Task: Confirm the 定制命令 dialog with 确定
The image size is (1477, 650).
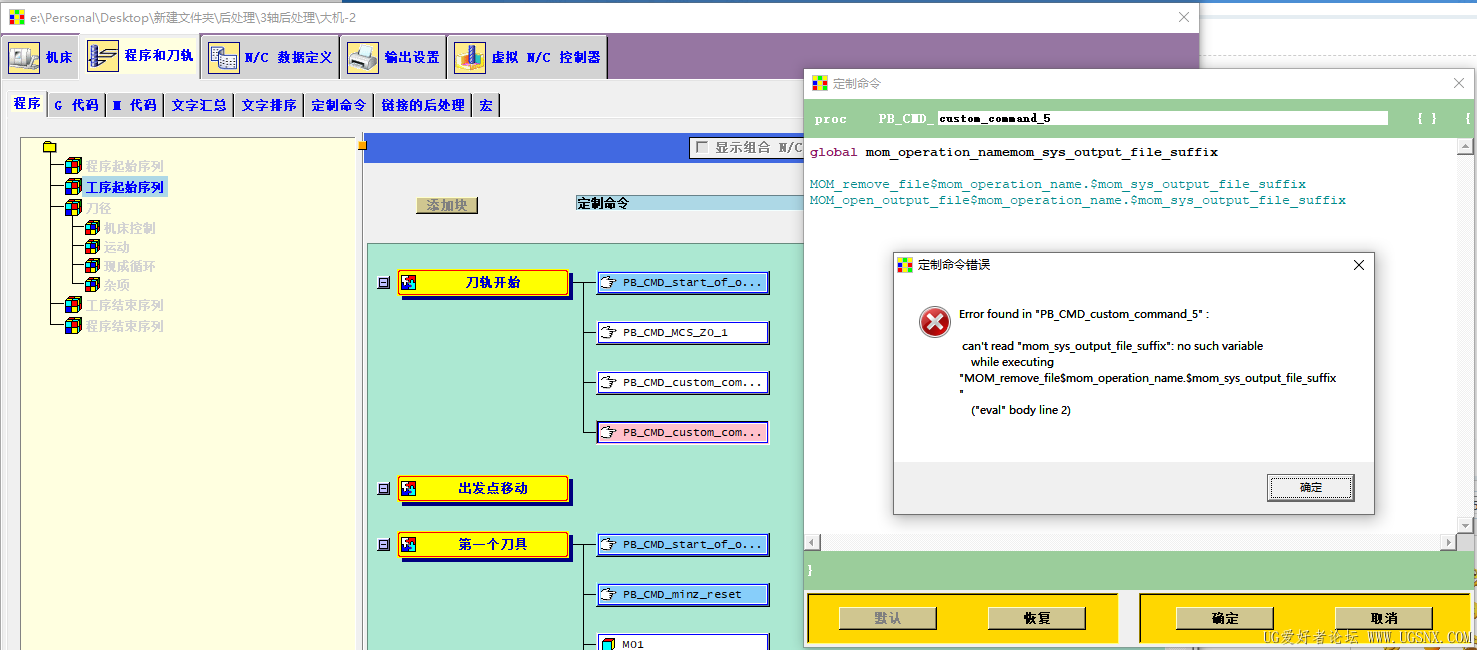Action: pyautogui.click(x=1225, y=618)
